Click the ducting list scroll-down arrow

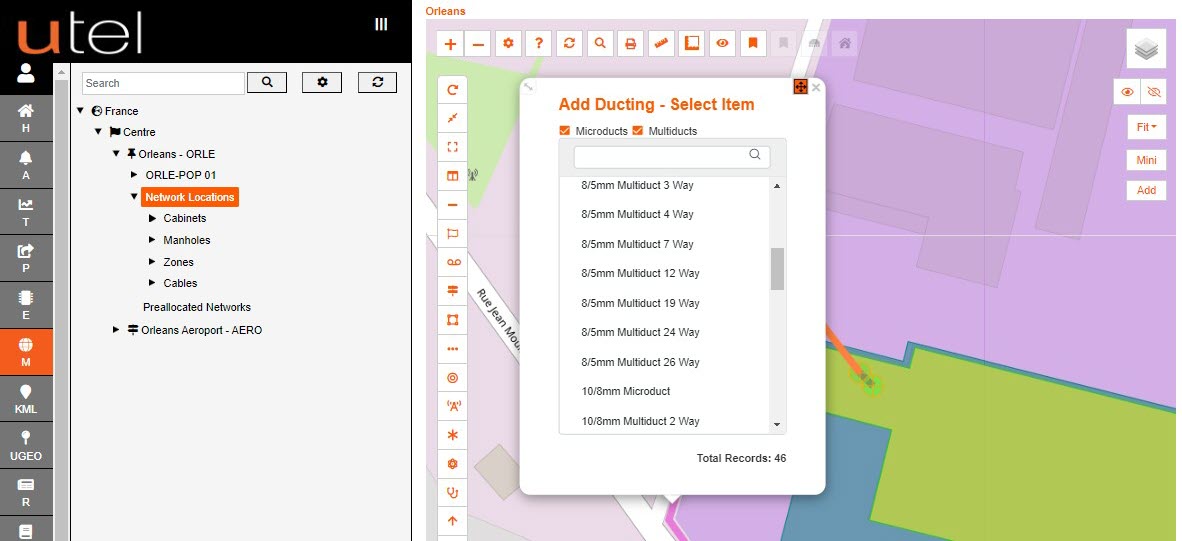click(x=777, y=425)
